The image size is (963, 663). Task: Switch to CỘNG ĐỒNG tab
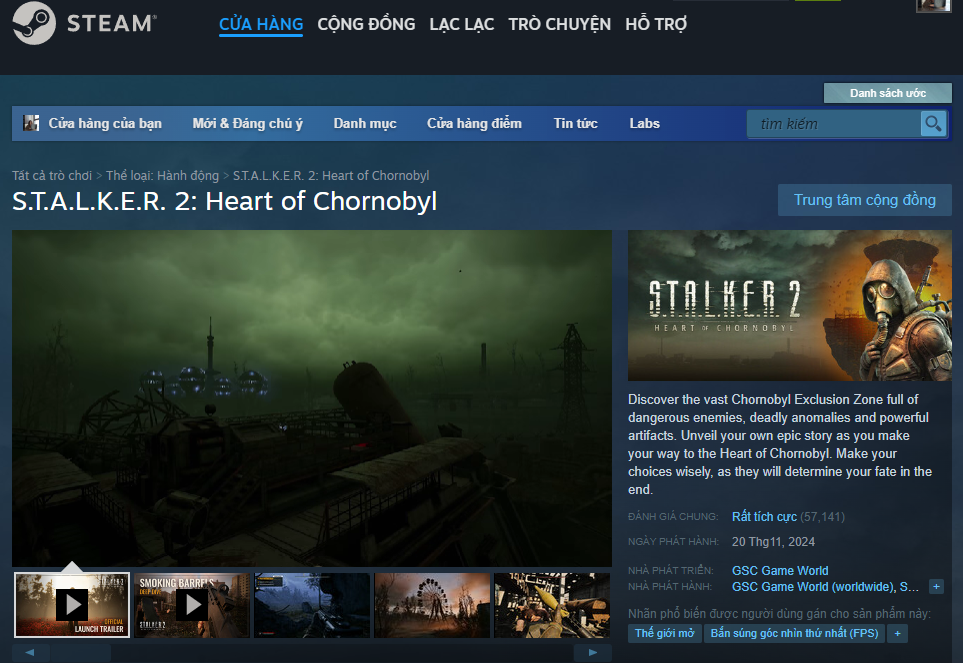(x=366, y=24)
